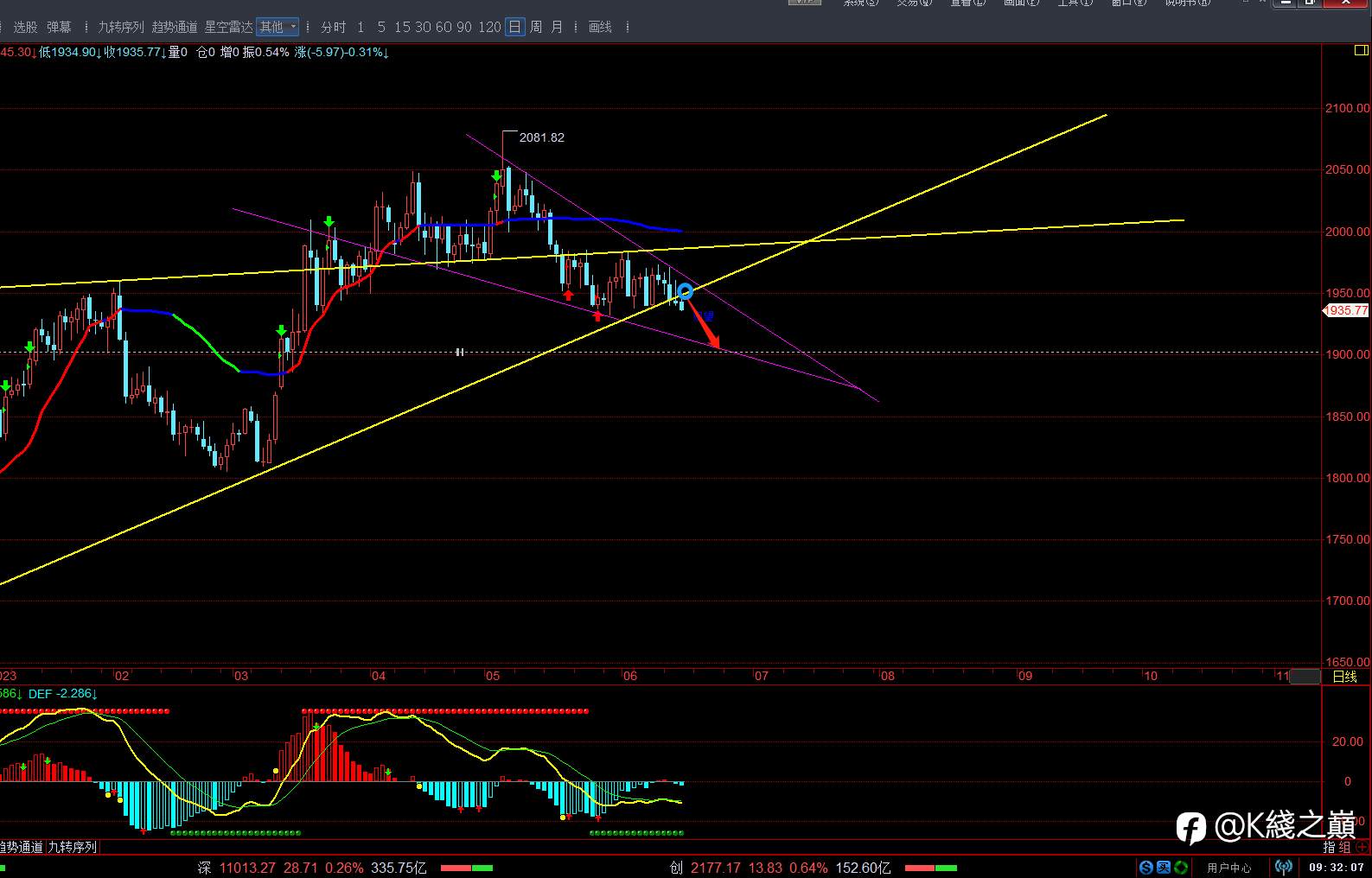The width and height of the screenshot is (1372, 878).
Task: Toggle the 弹幕 overlay
Action: coord(59,28)
